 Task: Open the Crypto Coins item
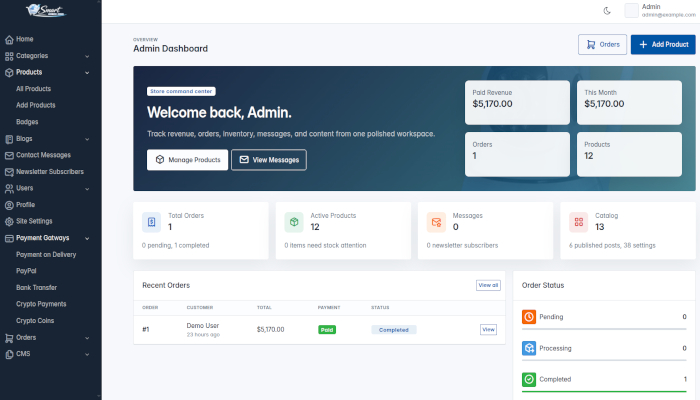[x=35, y=321]
